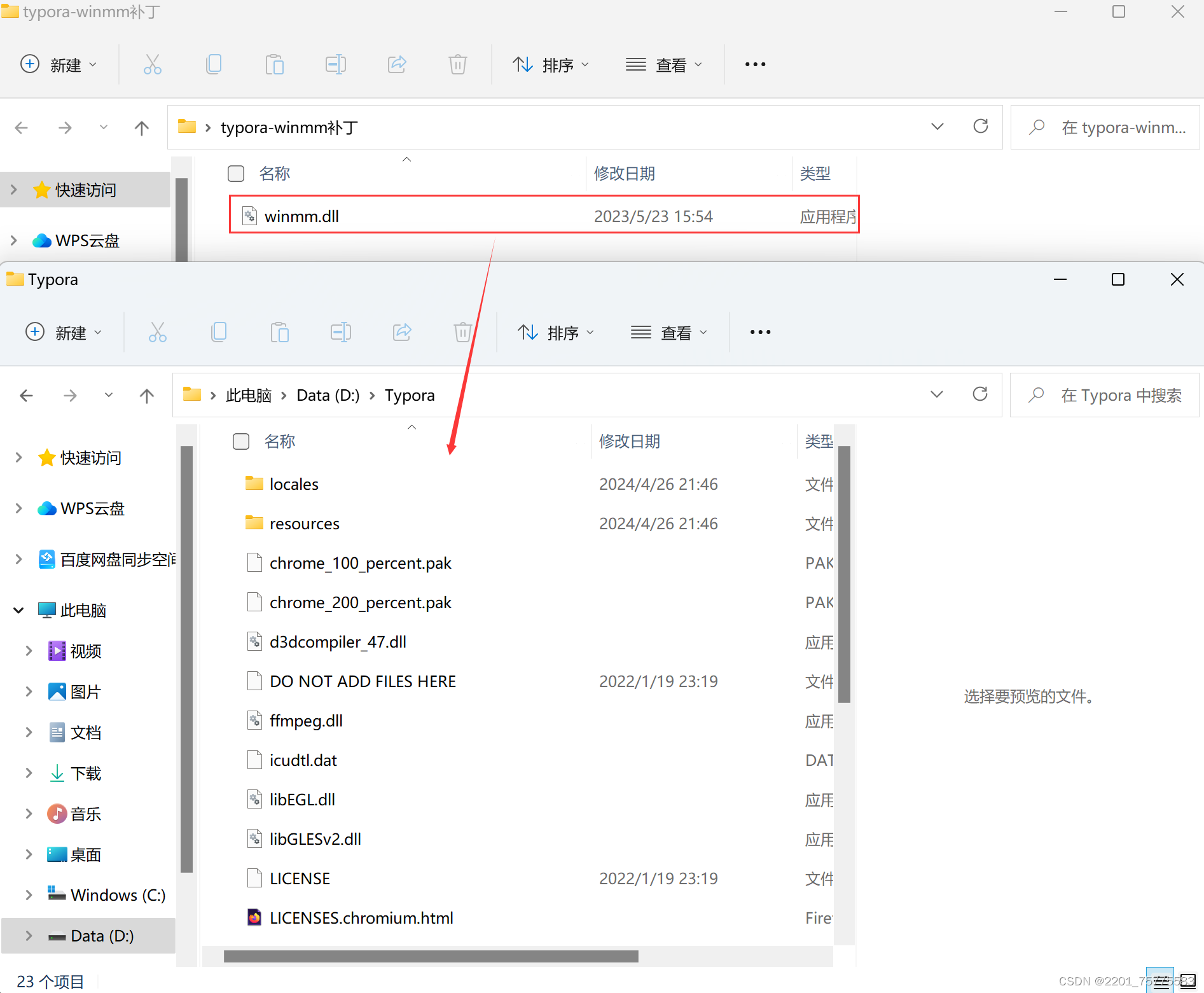
Task: Click Refresh icon in typora-winmm补丁 window address bar
Action: tap(981, 126)
